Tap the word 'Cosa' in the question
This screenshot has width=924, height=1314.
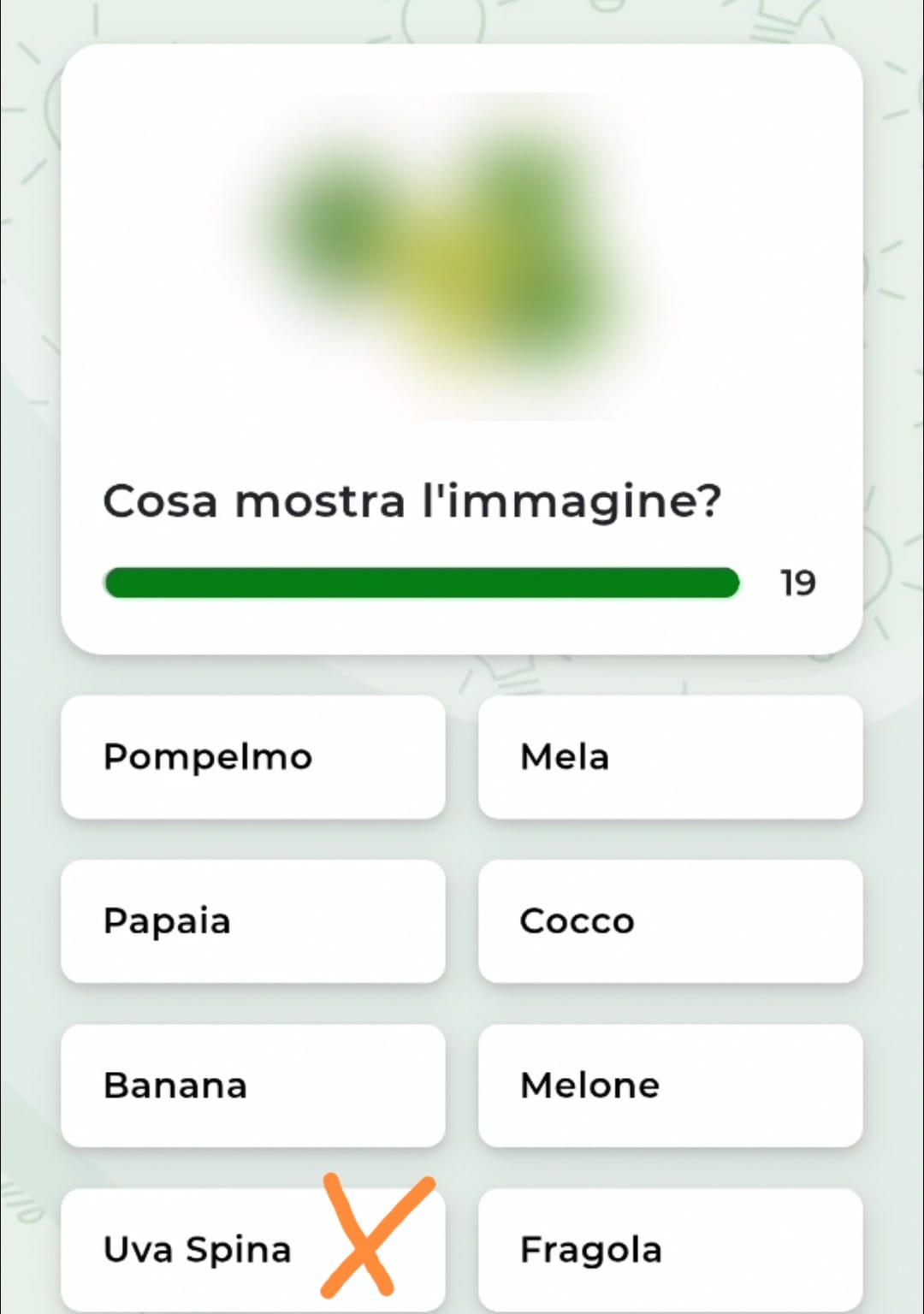click(160, 501)
